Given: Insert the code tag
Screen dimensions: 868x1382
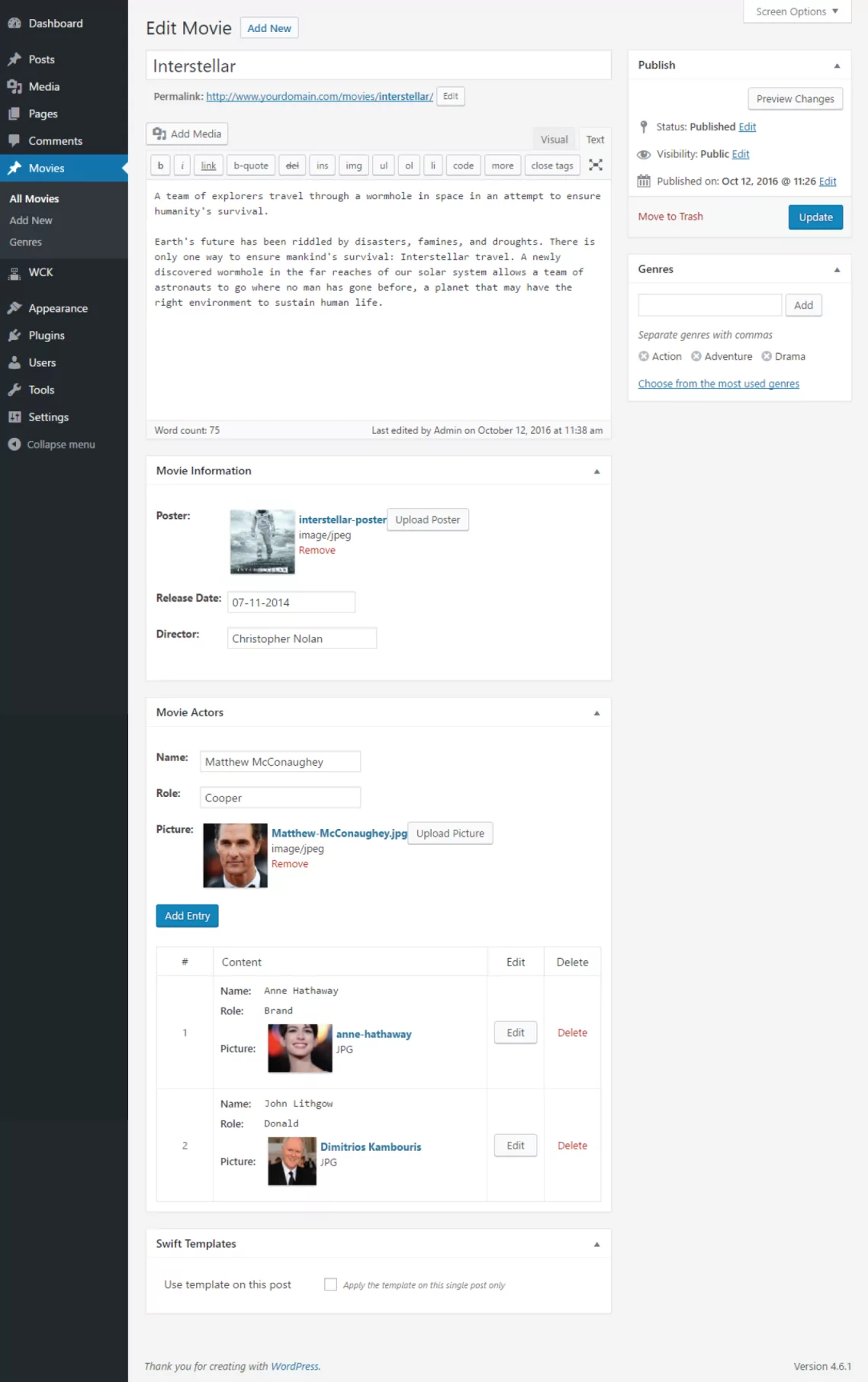Looking at the screenshot, I should click(464, 166).
